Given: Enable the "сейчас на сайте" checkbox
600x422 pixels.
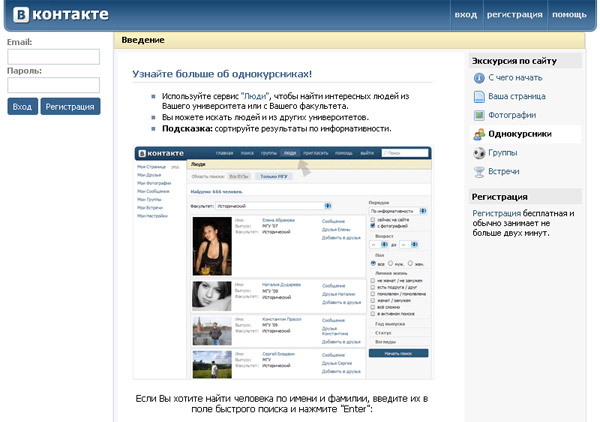Looking at the screenshot, I should coord(373,220).
